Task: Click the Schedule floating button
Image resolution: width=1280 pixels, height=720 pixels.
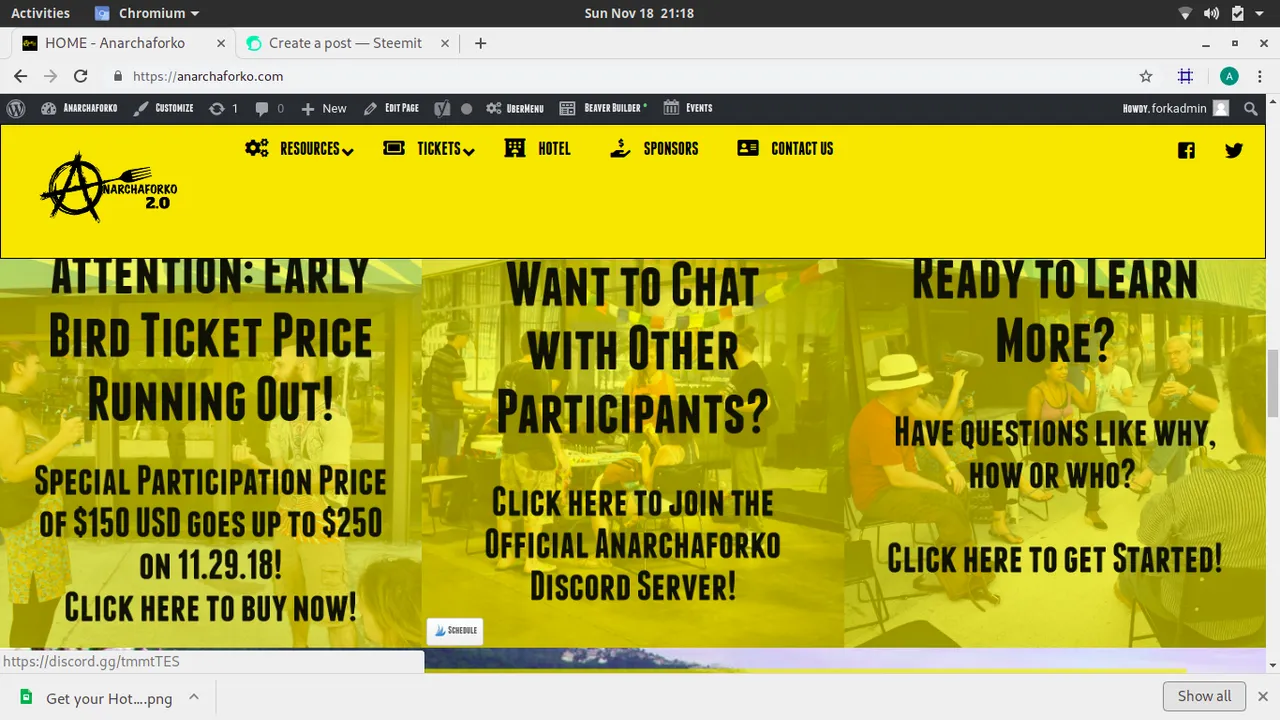Action: (455, 631)
